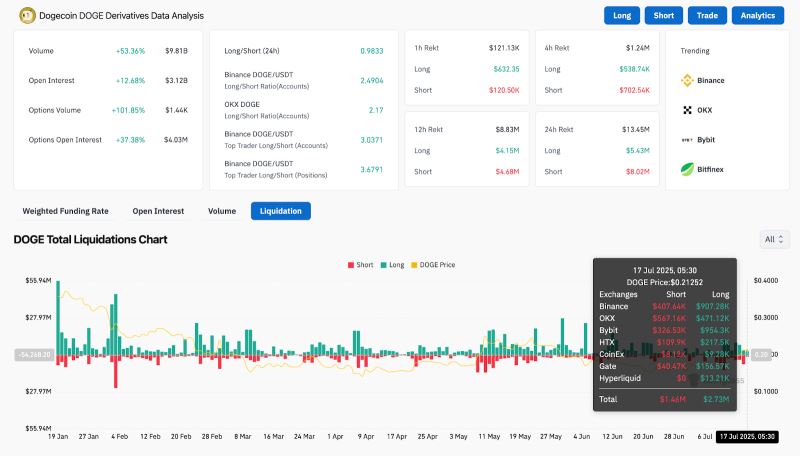The image size is (800, 456).
Task: Click the Bitfinex leaf icon
Action: tap(687, 170)
